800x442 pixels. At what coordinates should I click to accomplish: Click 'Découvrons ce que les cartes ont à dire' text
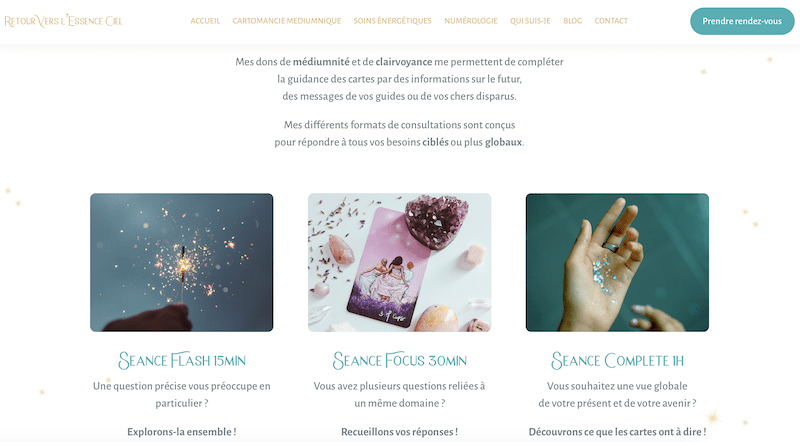(x=615, y=432)
